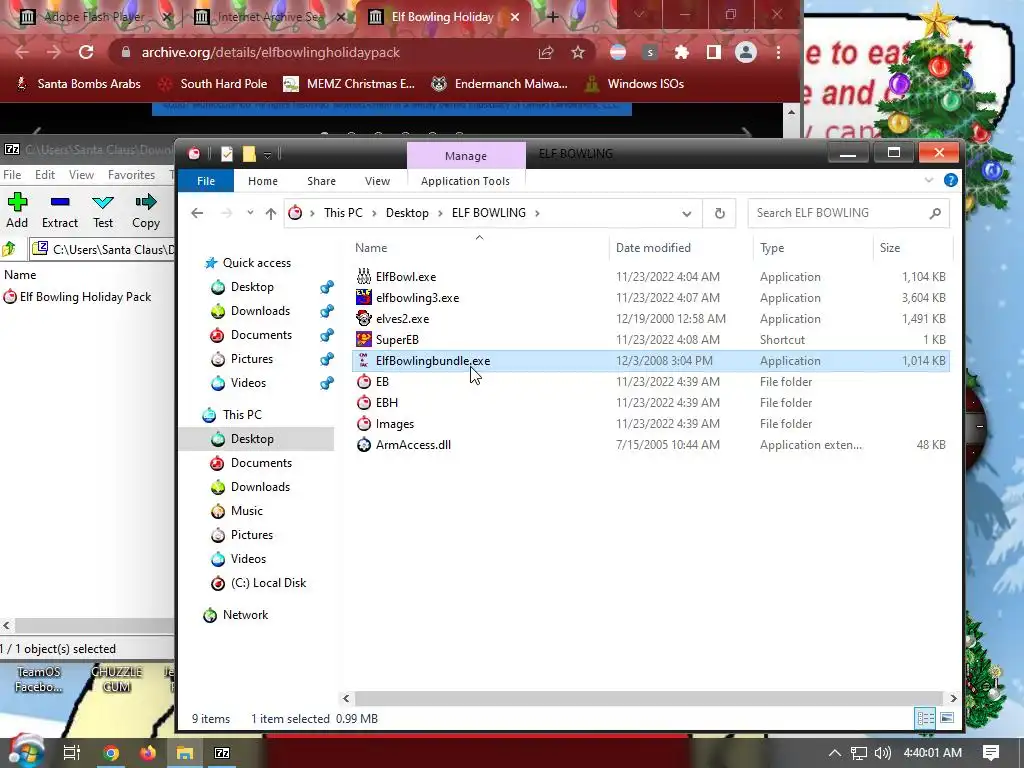Go up one level in Explorer
The image size is (1024, 768).
point(271,213)
